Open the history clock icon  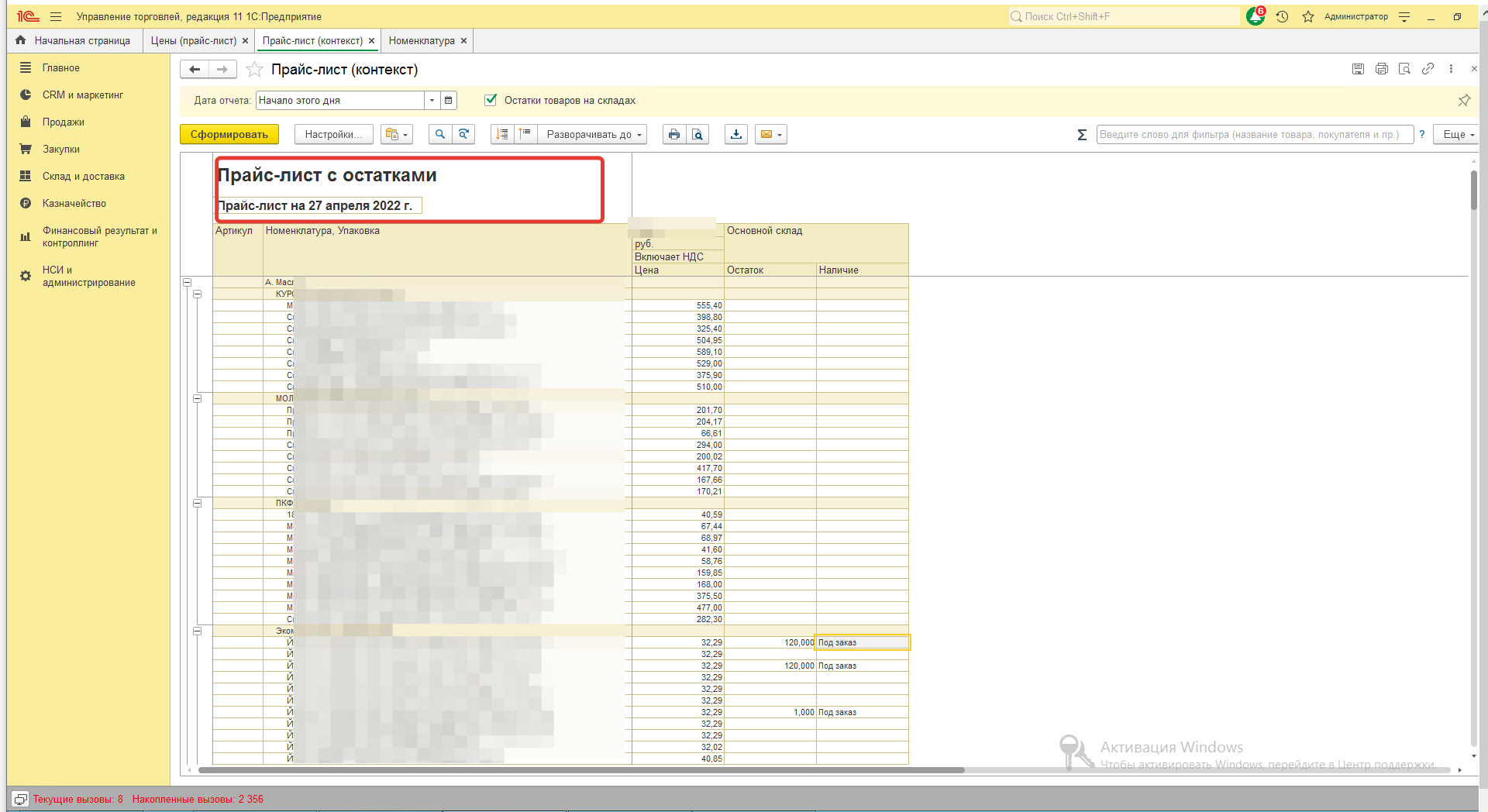pos(1282,16)
